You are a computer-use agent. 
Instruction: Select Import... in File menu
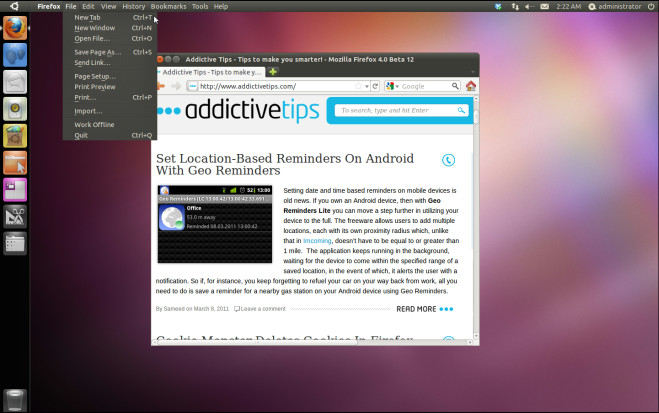pos(110,111)
